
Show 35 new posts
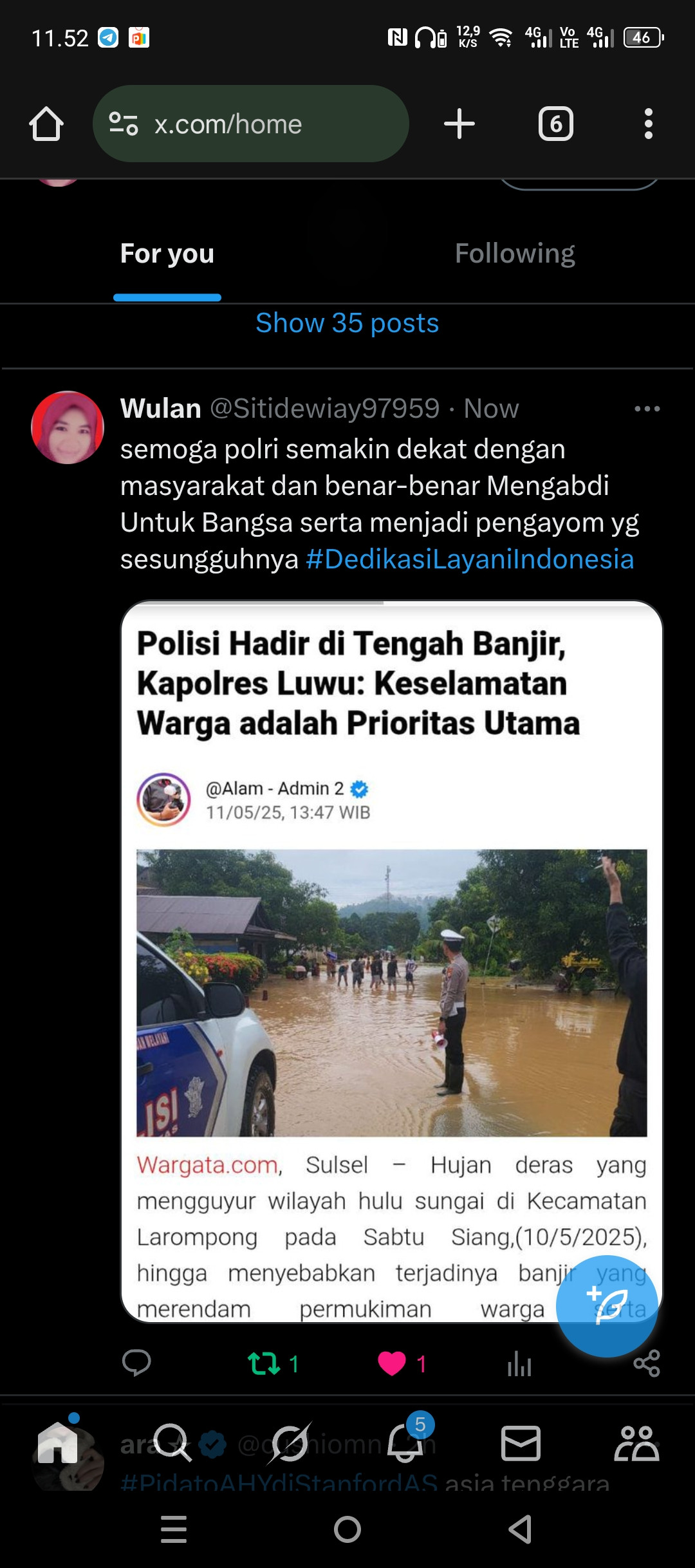point(347,322)
